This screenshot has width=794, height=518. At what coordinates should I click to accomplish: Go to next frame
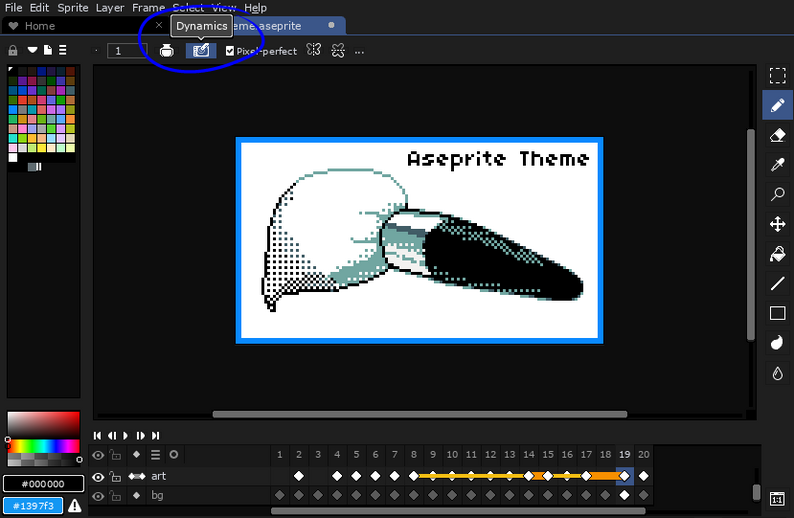(x=140, y=435)
